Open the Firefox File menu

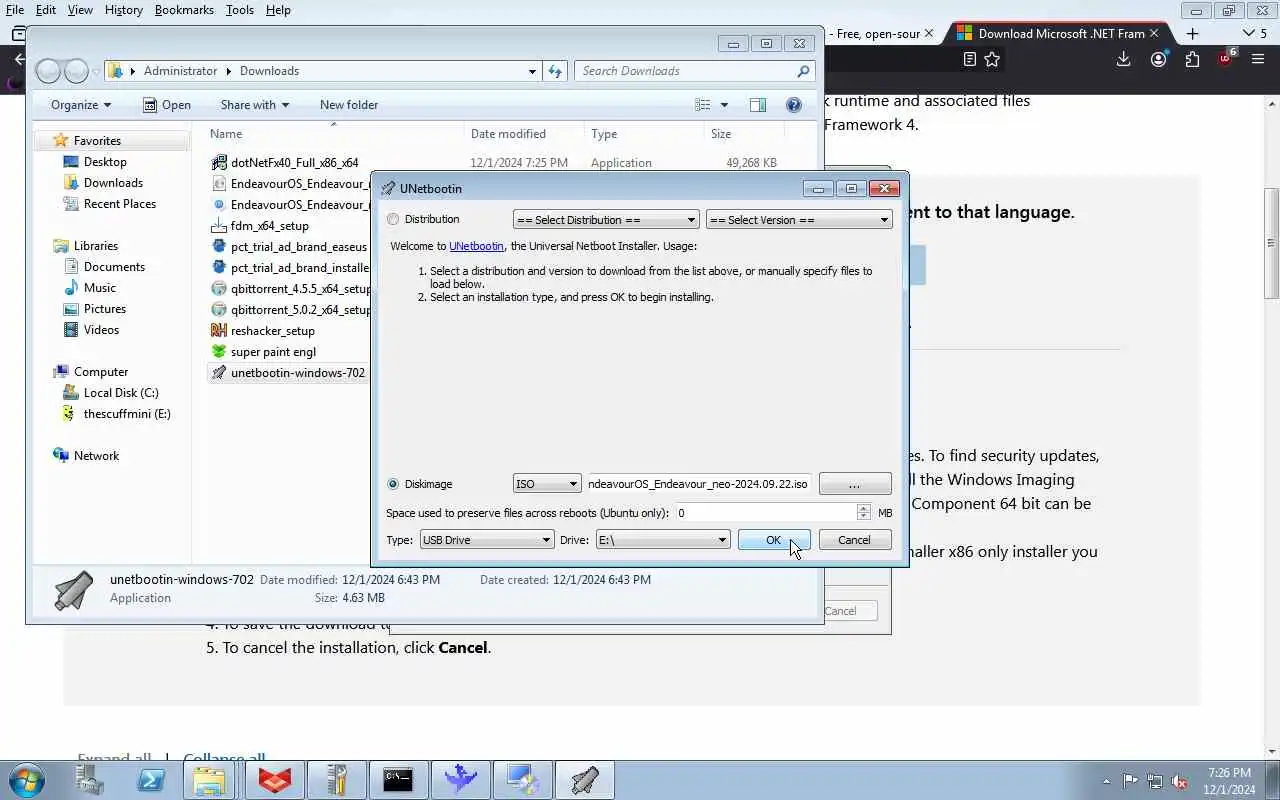pyautogui.click(x=15, y=10)
